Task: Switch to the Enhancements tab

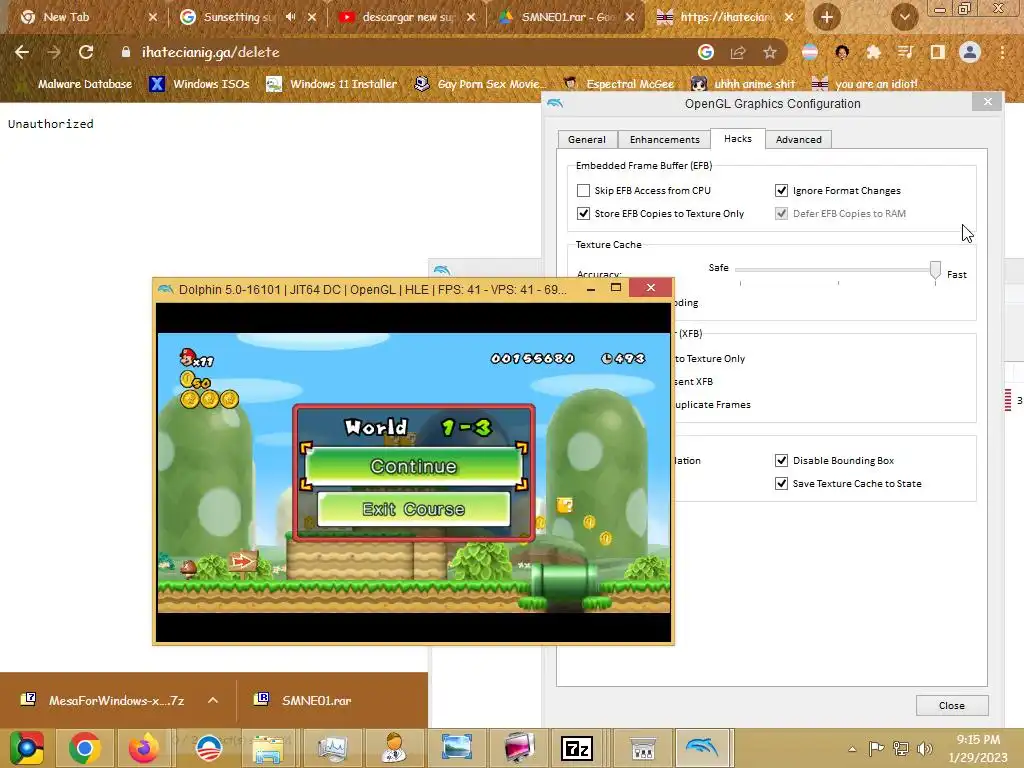Action: (664, 139)
